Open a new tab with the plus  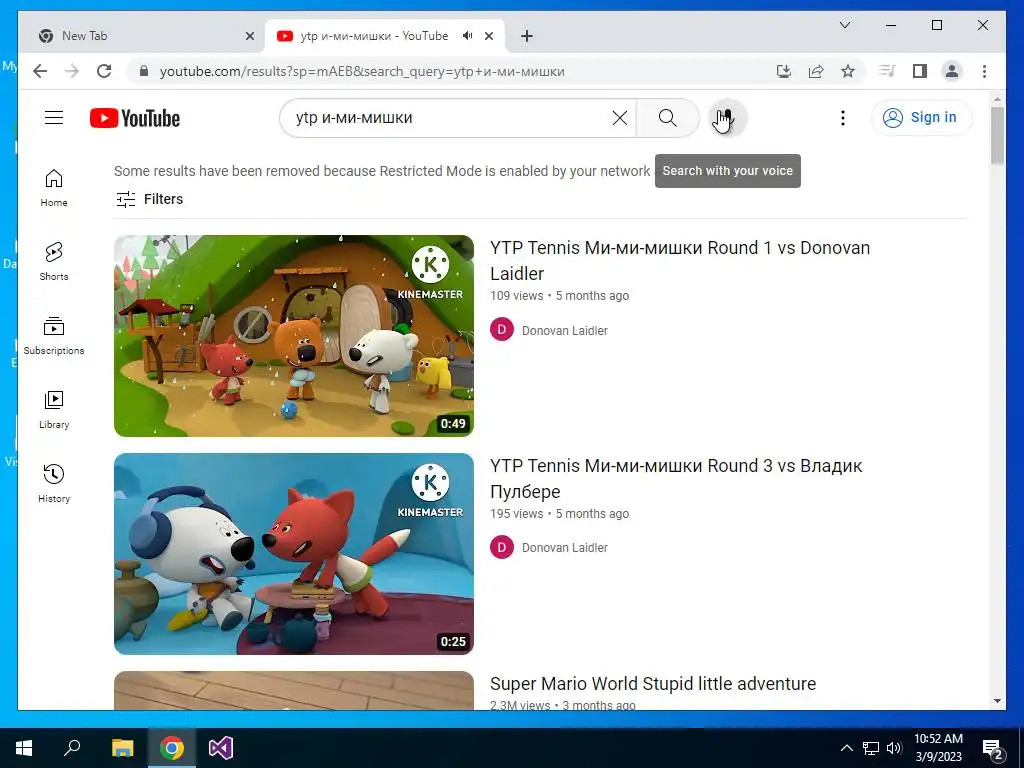[527, 36]
